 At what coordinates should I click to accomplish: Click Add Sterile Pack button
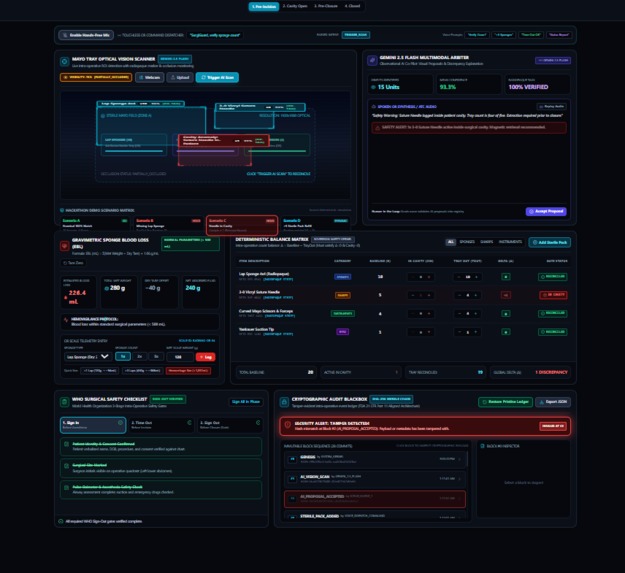[550, 242]
